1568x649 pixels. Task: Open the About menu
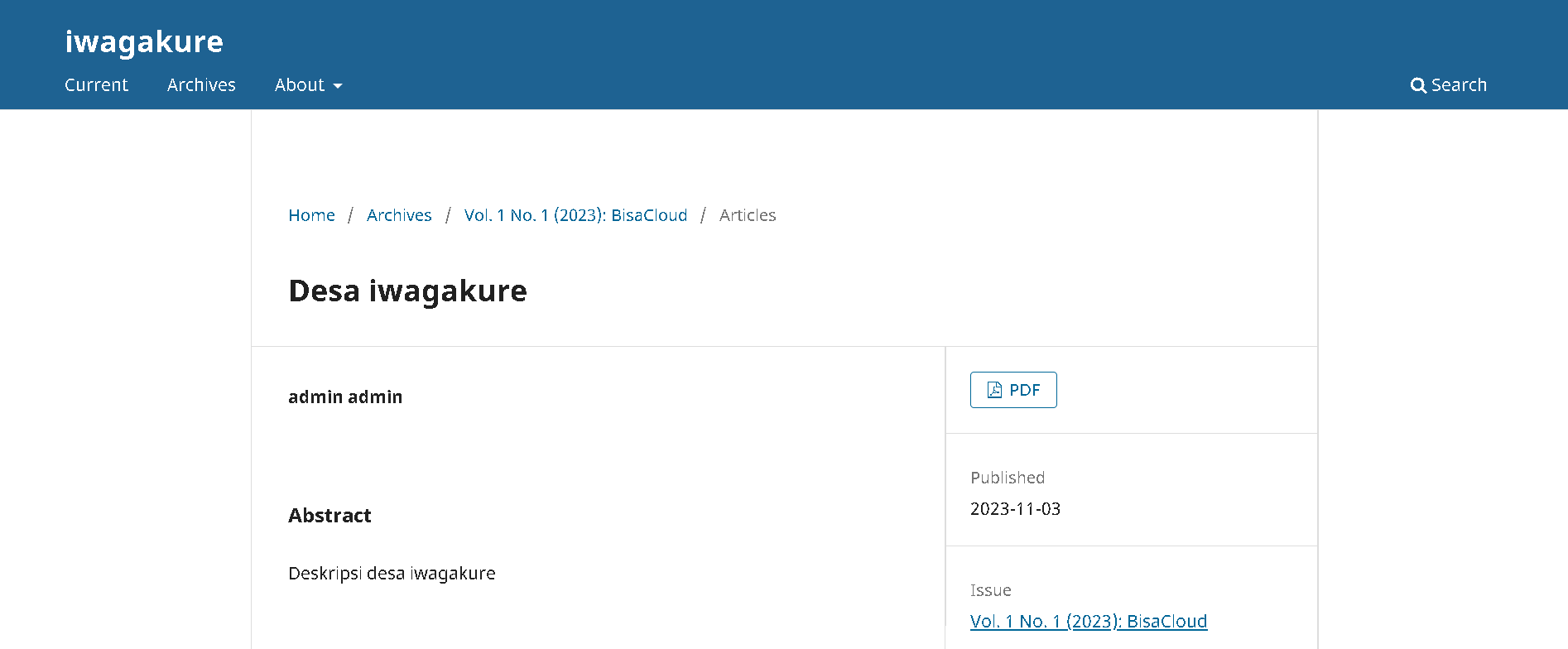point(300,85)
